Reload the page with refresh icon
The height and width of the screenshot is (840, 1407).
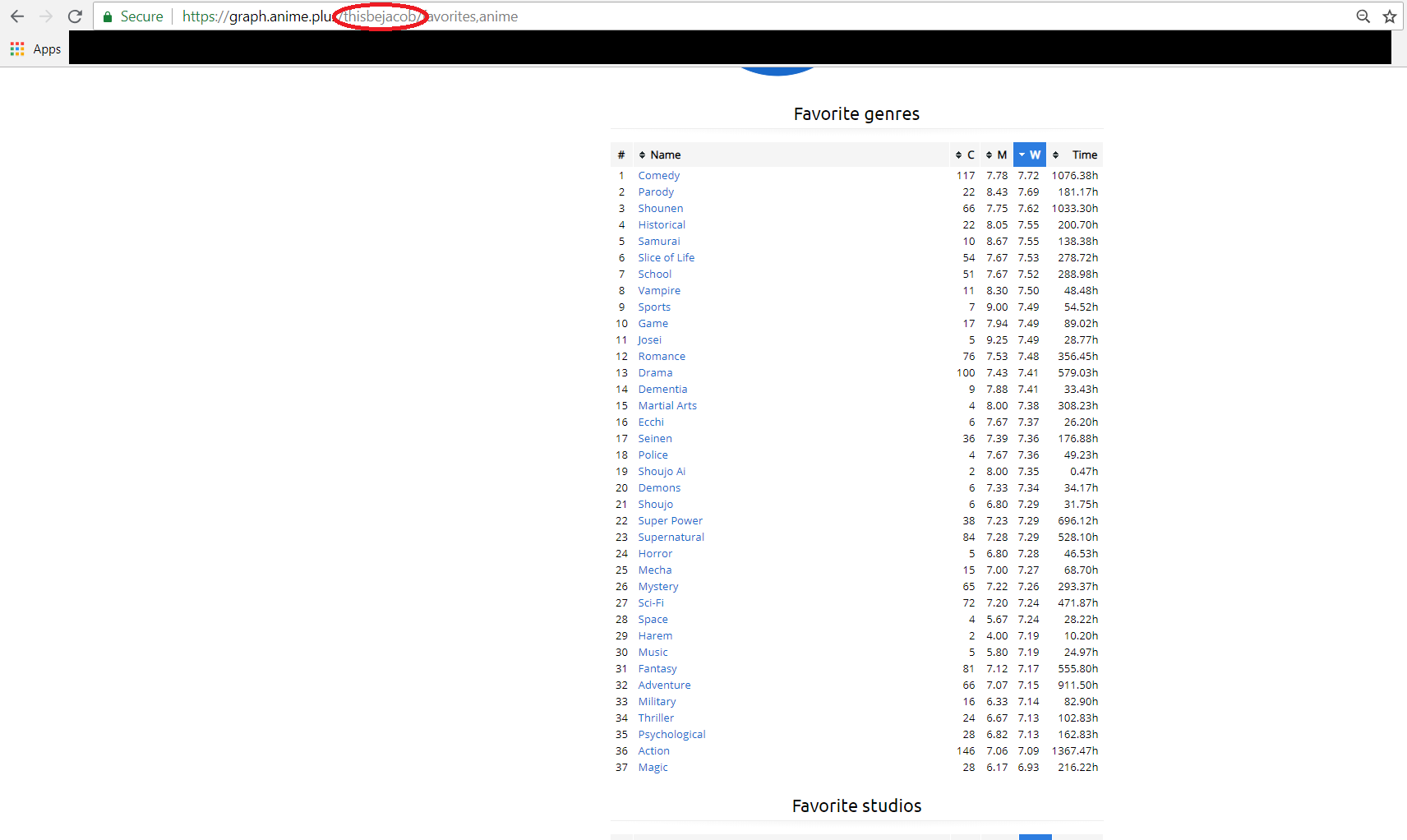75,16
